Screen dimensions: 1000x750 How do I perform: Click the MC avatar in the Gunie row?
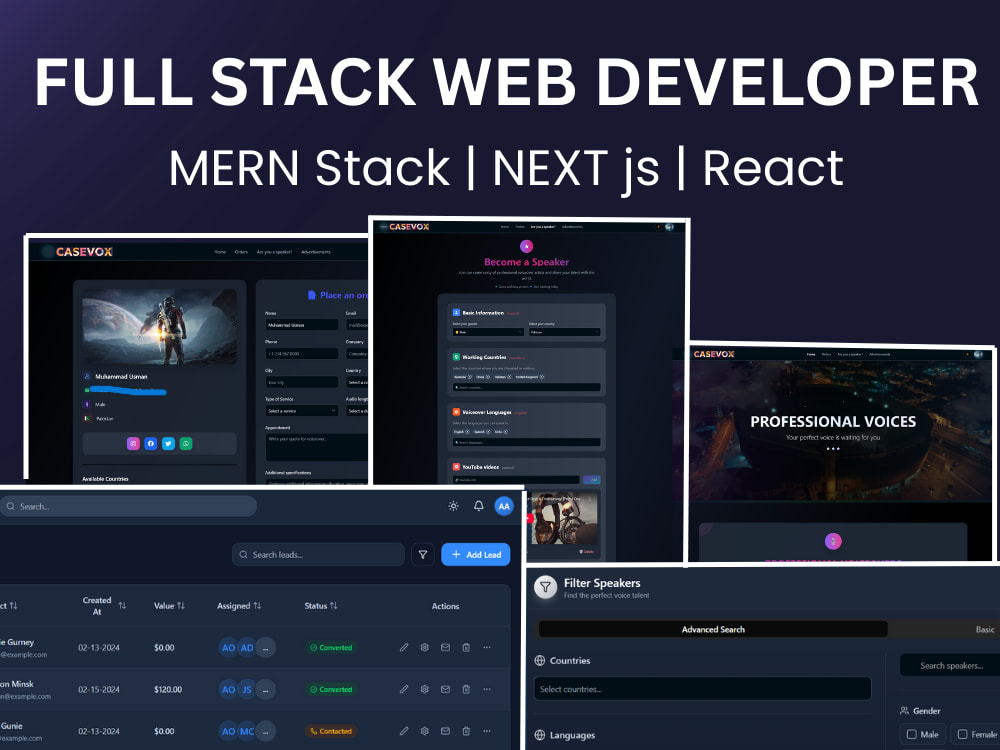click(247, 732)
